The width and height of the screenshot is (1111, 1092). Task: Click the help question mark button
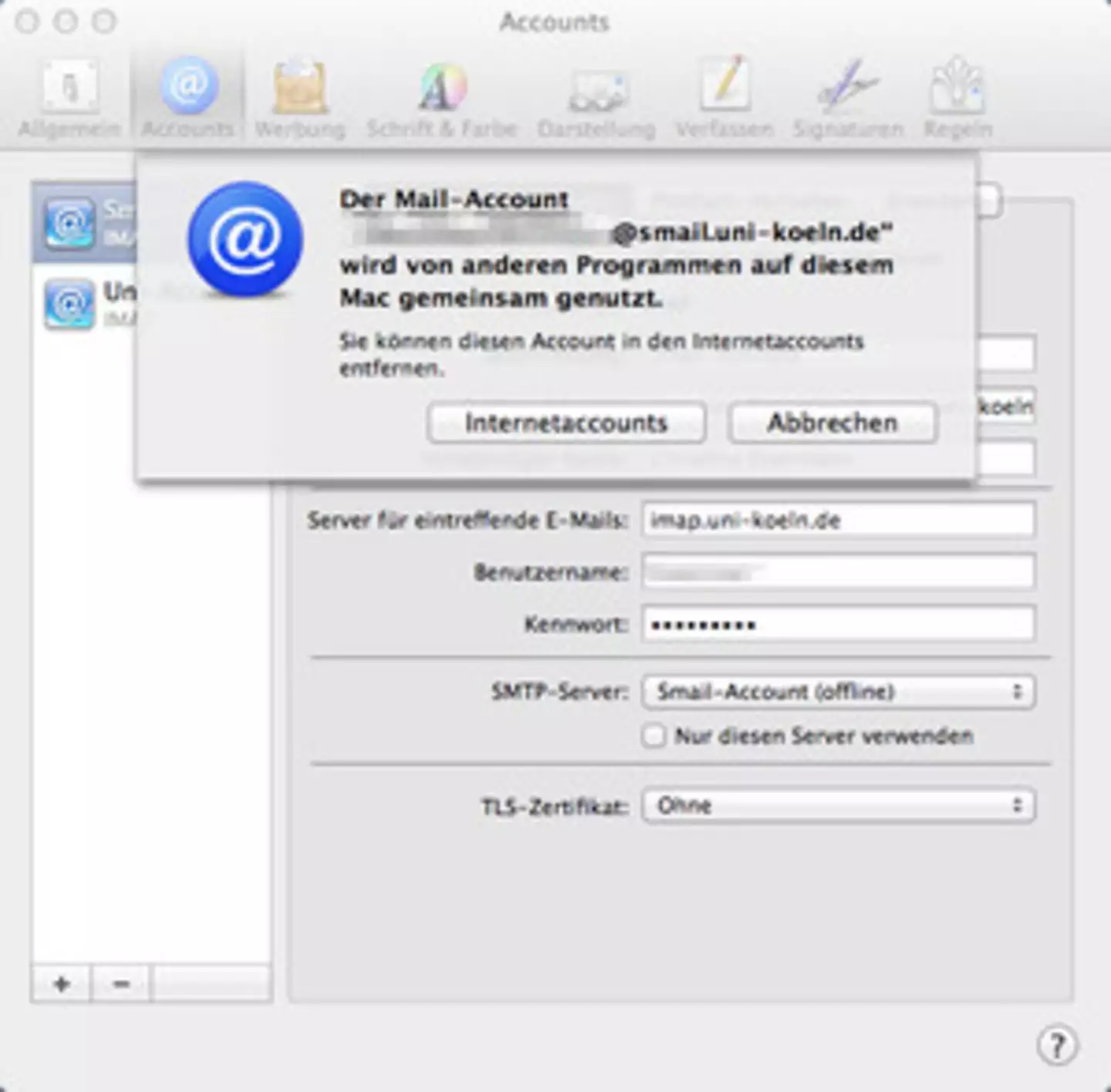coord(1057,1046)
